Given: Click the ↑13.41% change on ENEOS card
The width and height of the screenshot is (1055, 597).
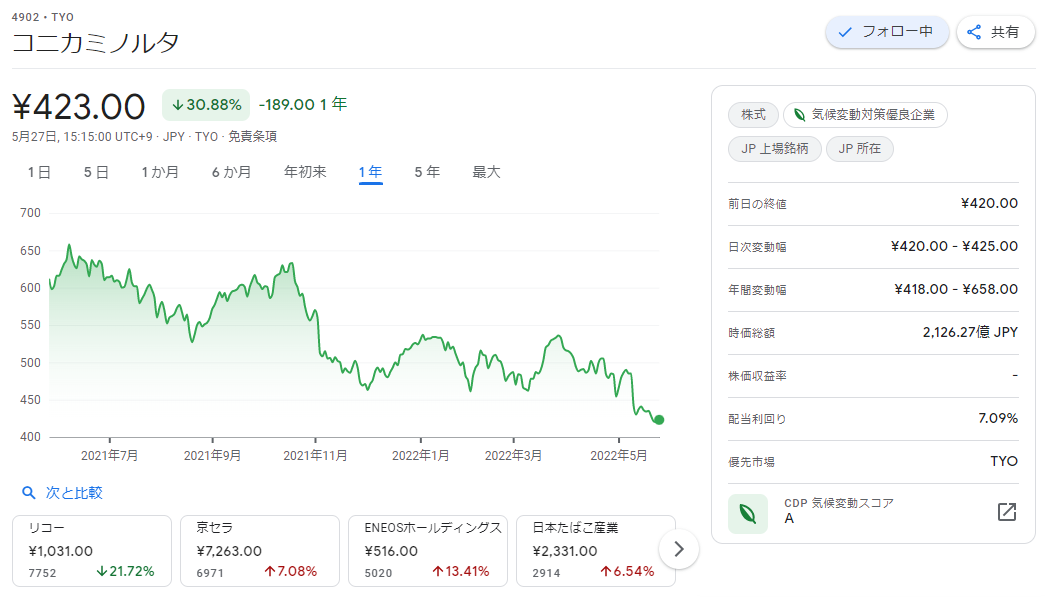Looking at the screenshot, I should click(x=460, y=571).
